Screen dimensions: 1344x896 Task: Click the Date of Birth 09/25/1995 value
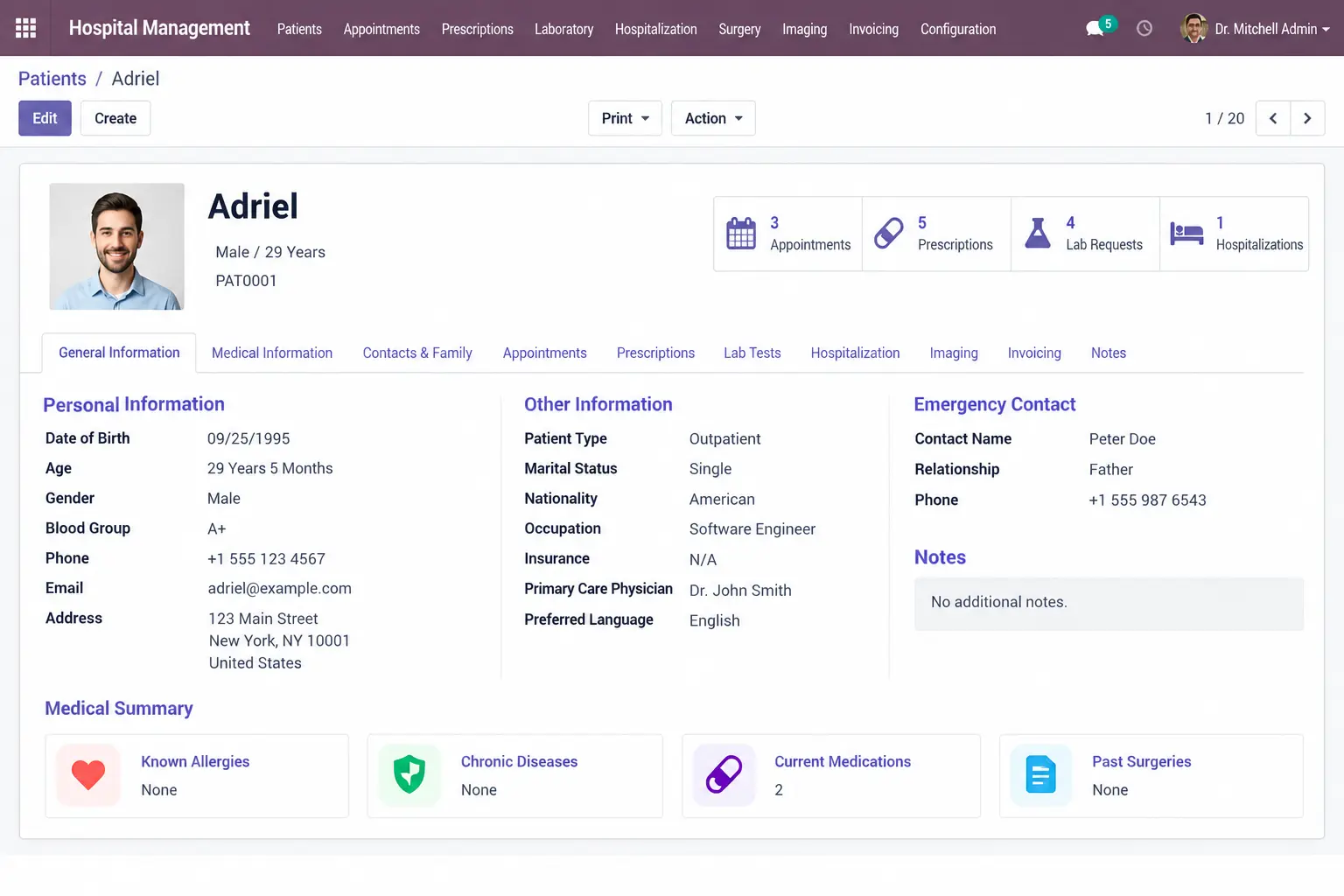tap(248, 438)
